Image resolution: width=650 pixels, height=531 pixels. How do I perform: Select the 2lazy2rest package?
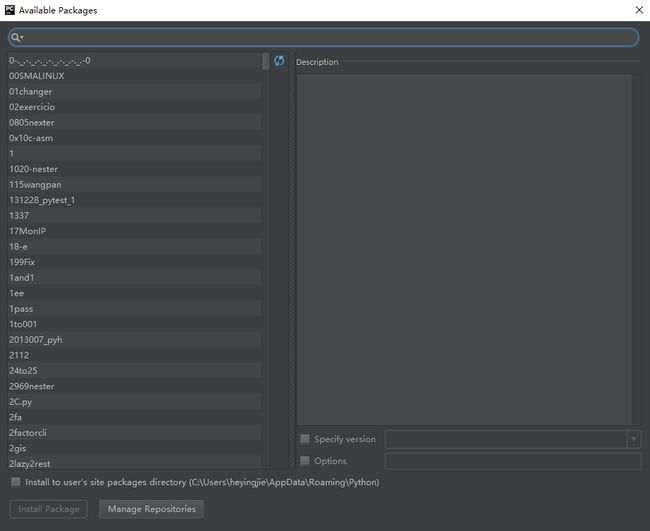(x=135, y=463)
